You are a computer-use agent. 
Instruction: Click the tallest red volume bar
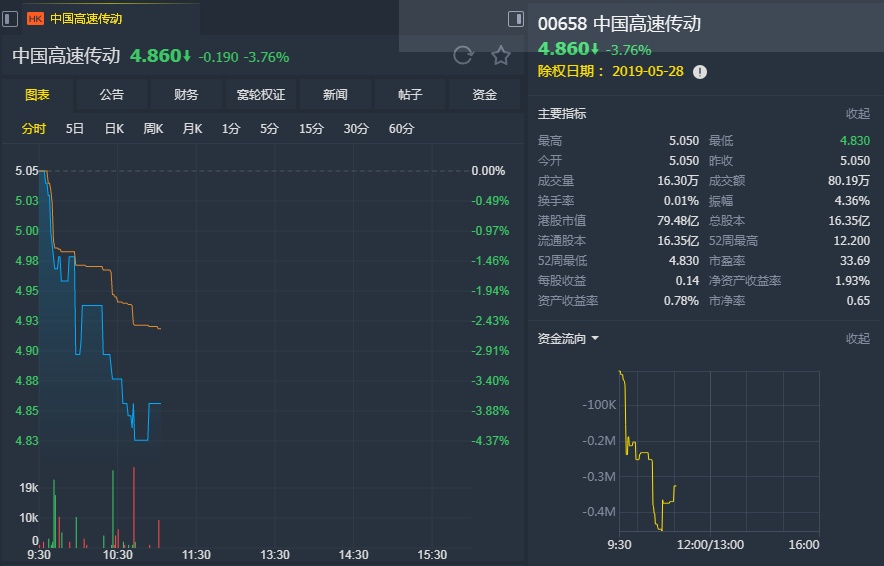pos(134,507)
